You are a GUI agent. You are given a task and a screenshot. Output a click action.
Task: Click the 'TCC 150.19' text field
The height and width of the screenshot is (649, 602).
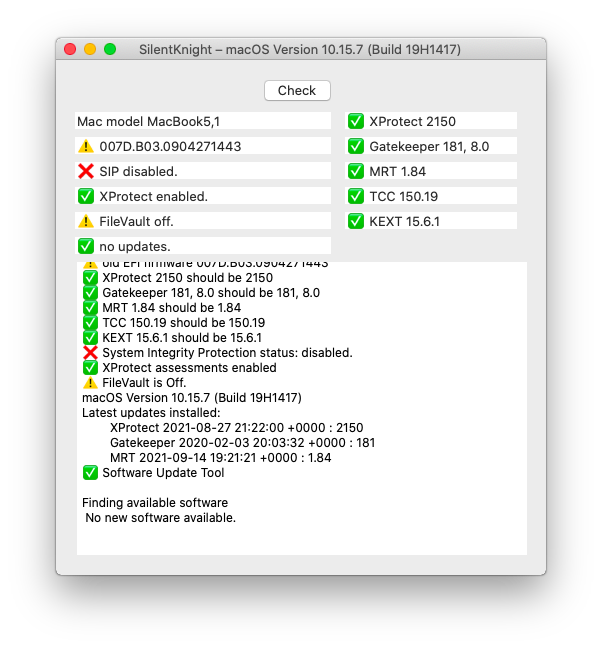[431, 196]
